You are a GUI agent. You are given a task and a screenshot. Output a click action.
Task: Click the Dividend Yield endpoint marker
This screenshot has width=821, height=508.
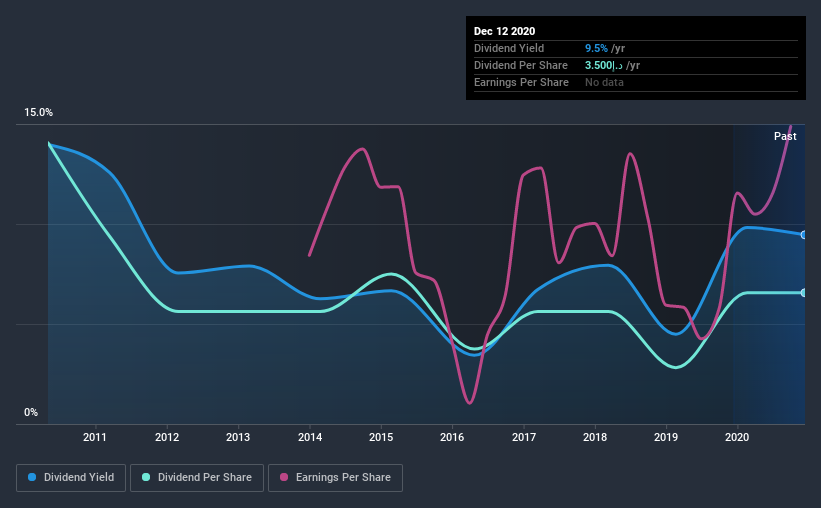804,235
